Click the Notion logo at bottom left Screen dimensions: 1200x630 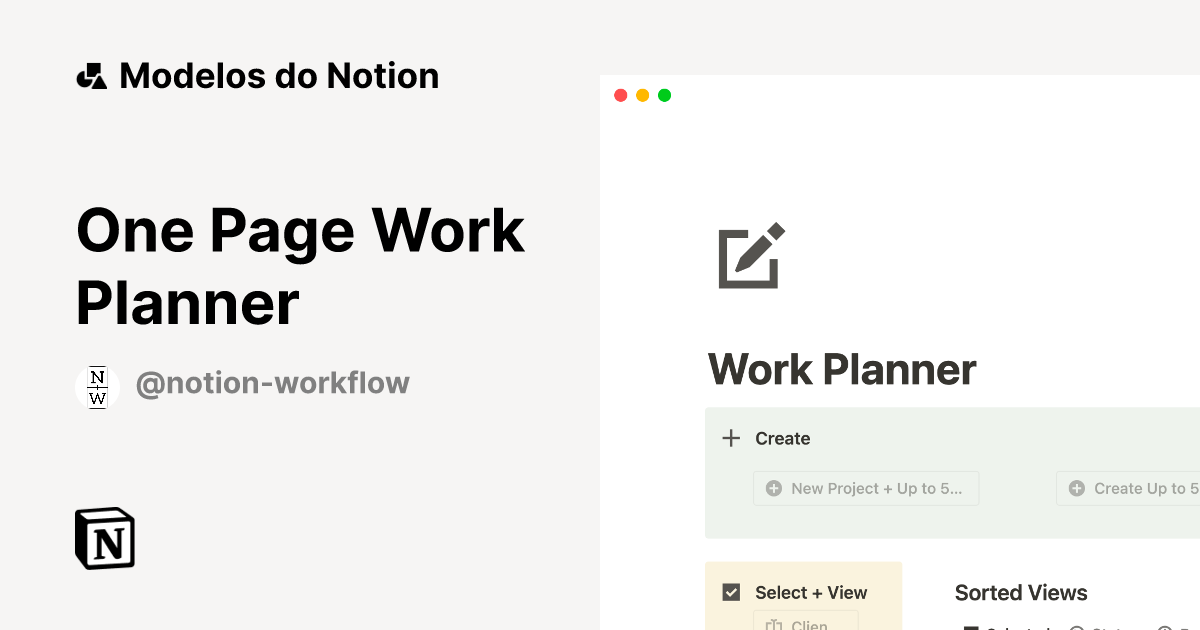pos(104,538)
